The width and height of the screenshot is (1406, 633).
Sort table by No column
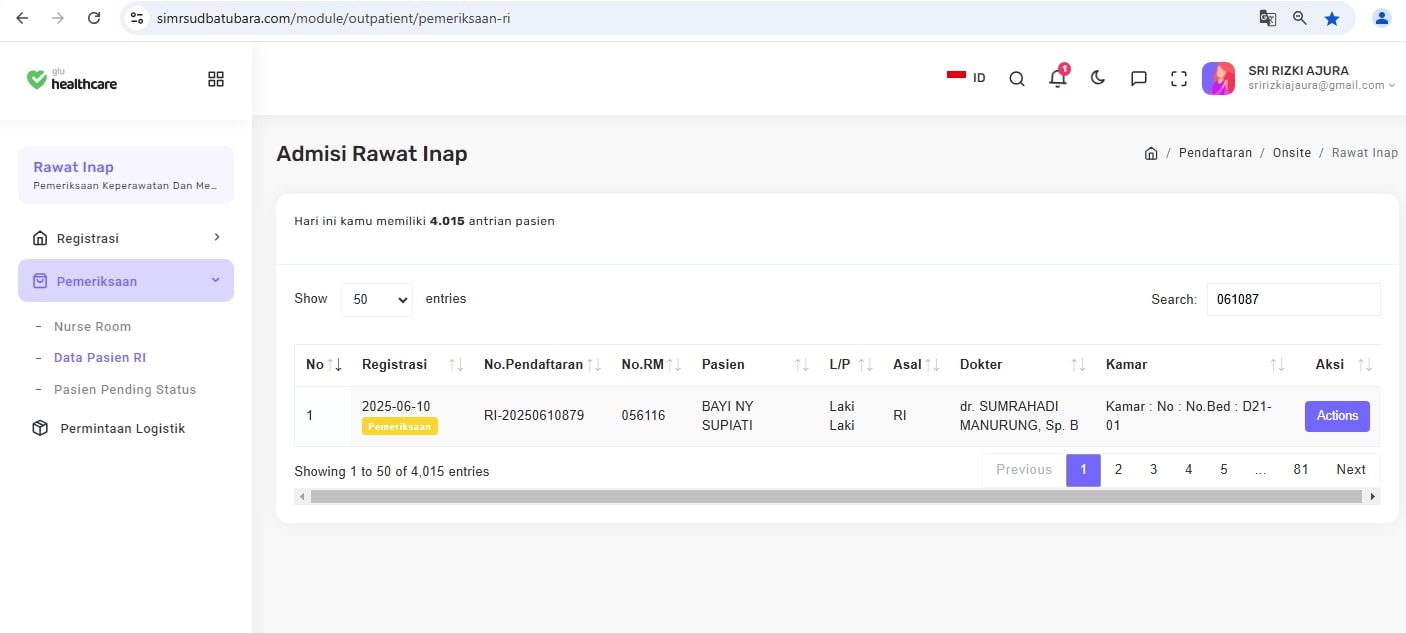[x=323, y=365]
